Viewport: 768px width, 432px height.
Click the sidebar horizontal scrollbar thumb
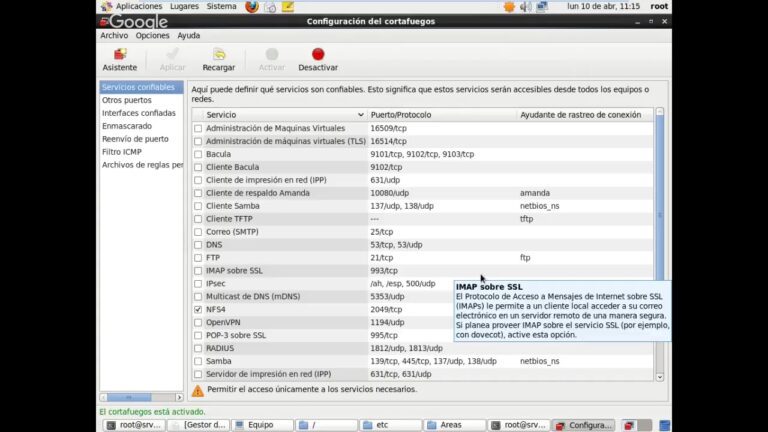(129, 397)
